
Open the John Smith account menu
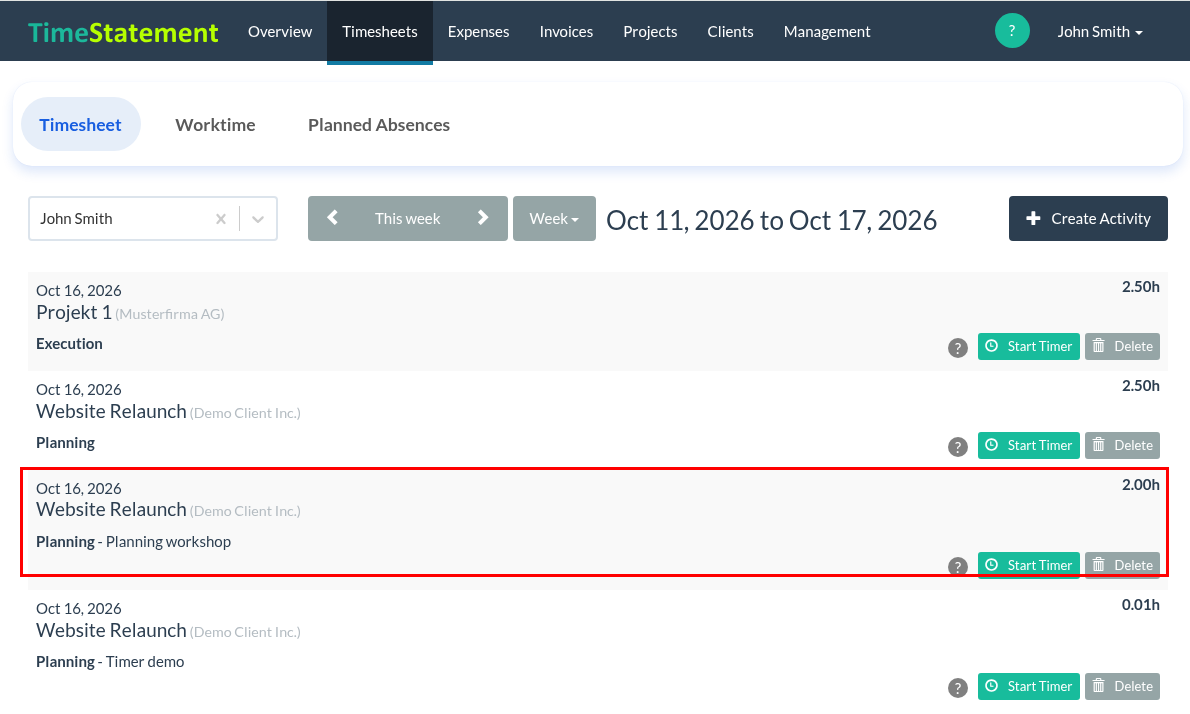pyautogui.click(x=1100, y=32)
